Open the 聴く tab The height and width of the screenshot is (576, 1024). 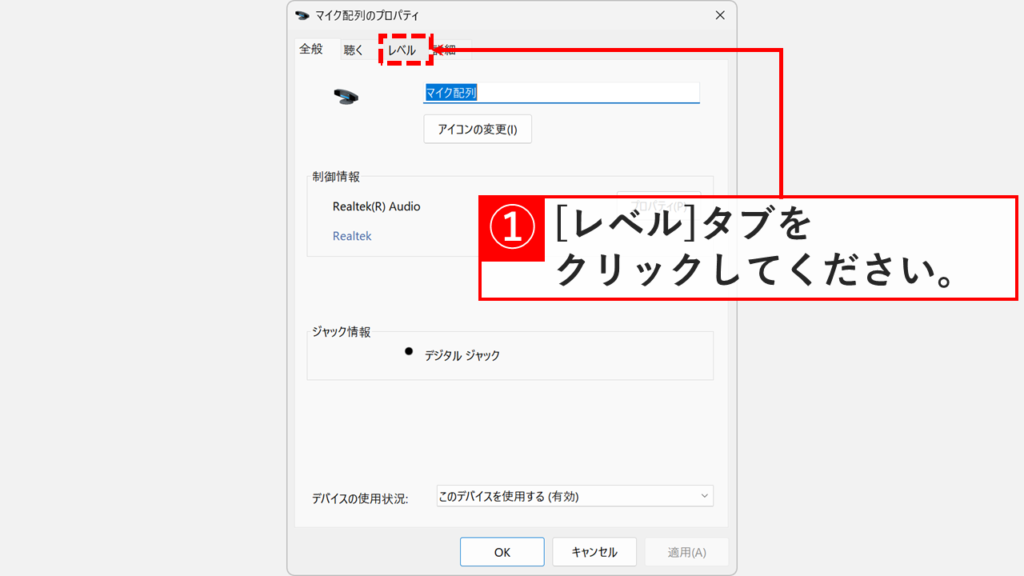tap(352, 48)
